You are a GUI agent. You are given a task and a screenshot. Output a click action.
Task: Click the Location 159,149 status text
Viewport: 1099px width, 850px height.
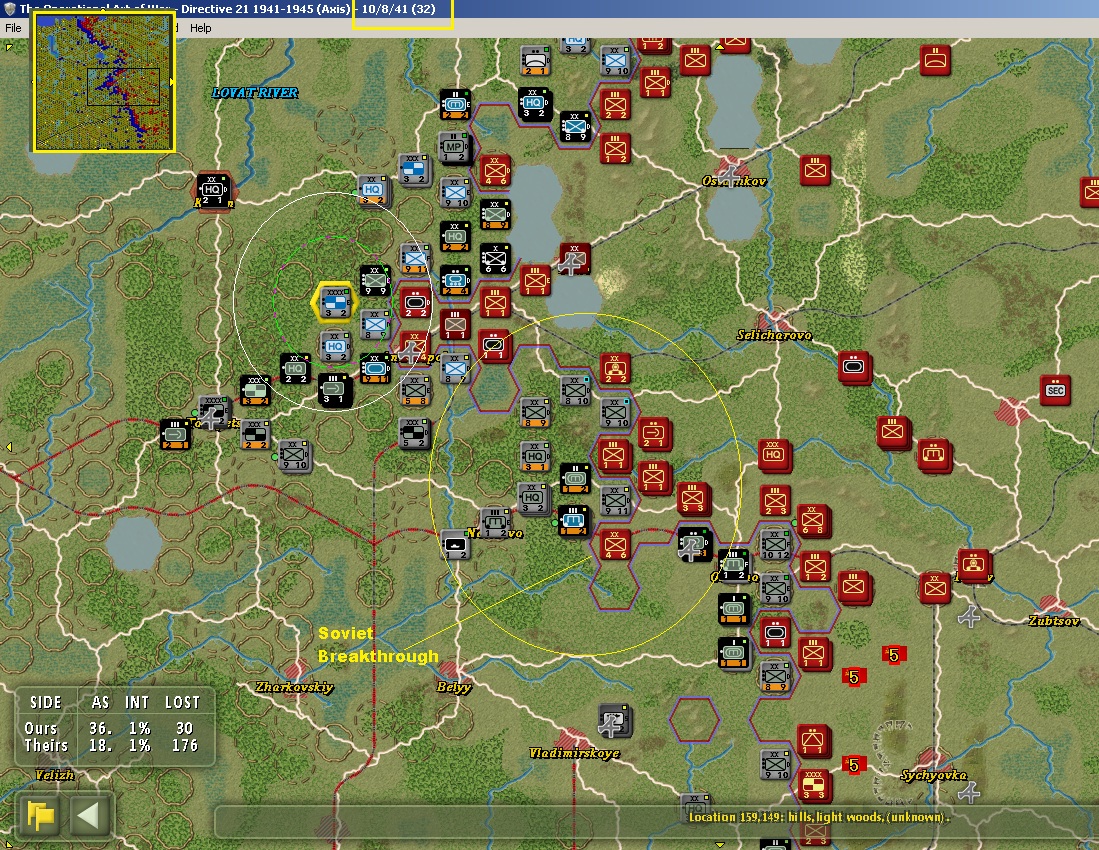(x=819, y=817)
